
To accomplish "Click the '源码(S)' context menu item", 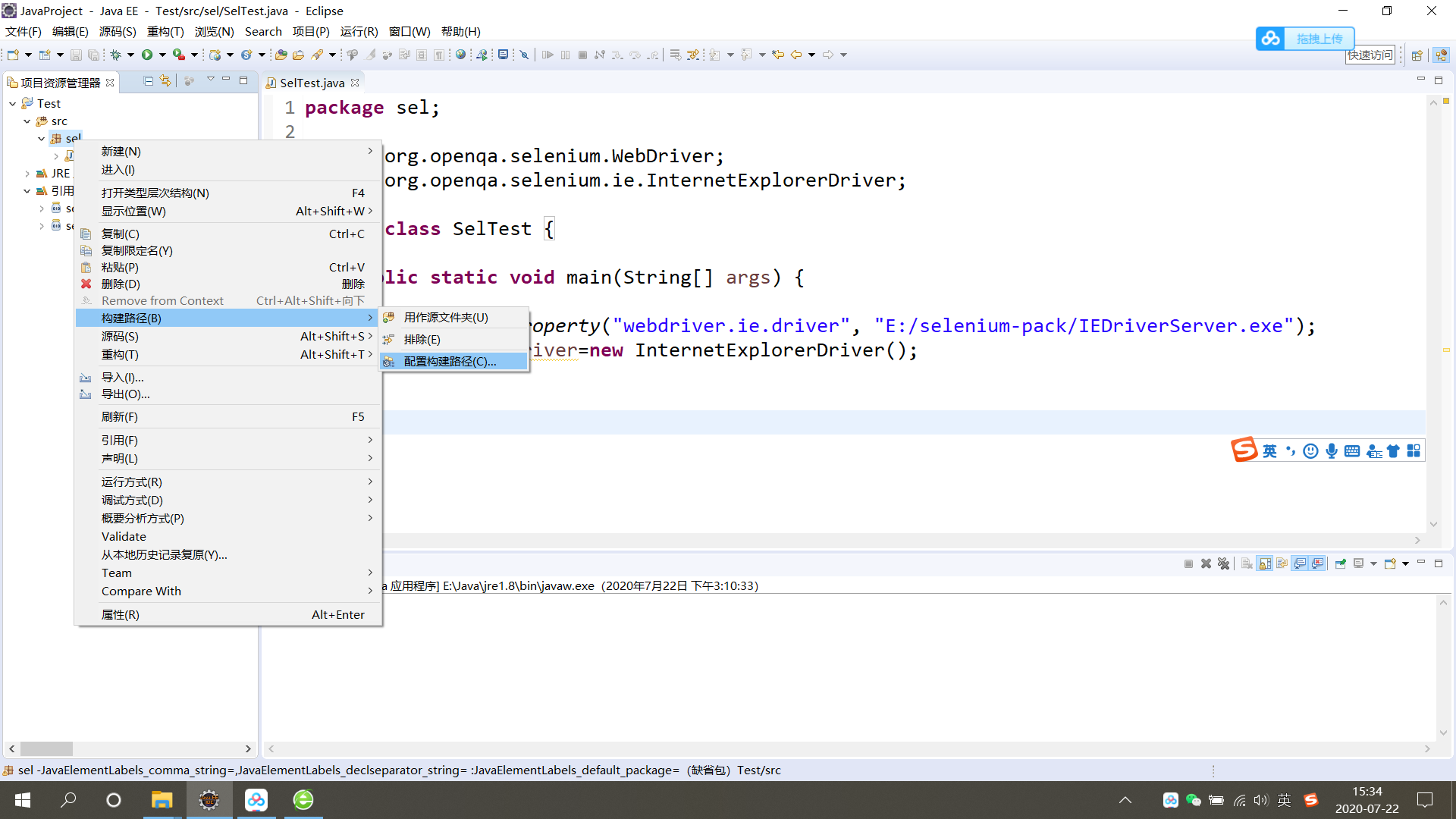I will pos(119,335).
